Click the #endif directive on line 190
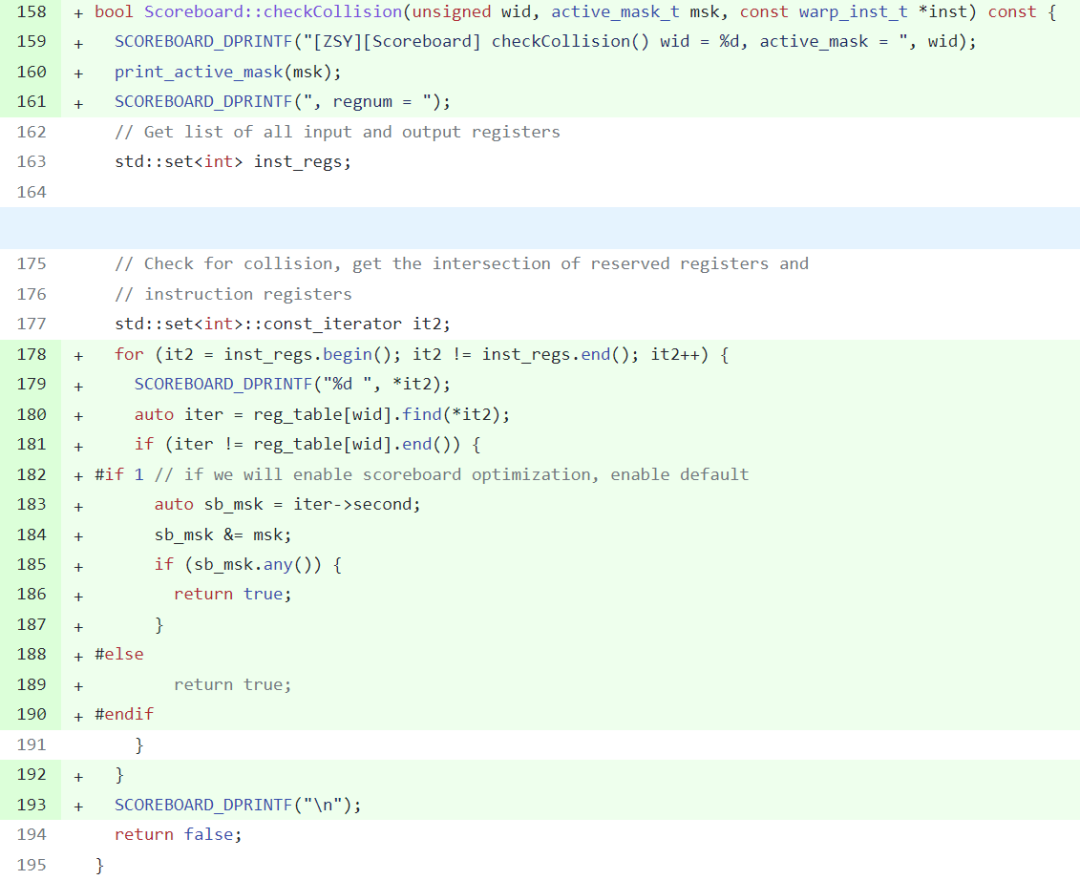 pos(124,714)
